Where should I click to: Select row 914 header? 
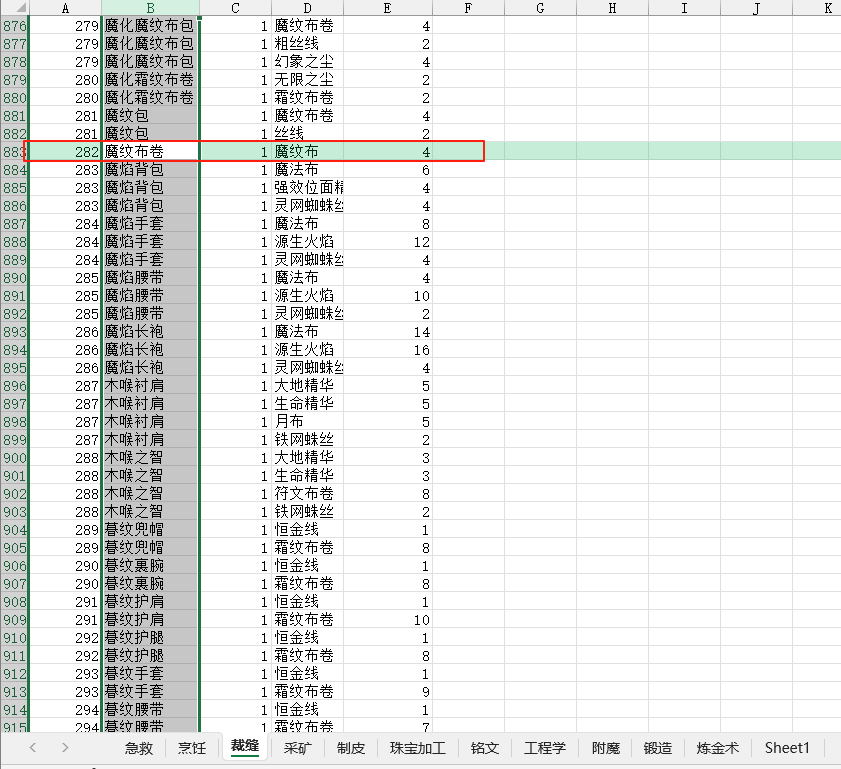tap(14, 710)
